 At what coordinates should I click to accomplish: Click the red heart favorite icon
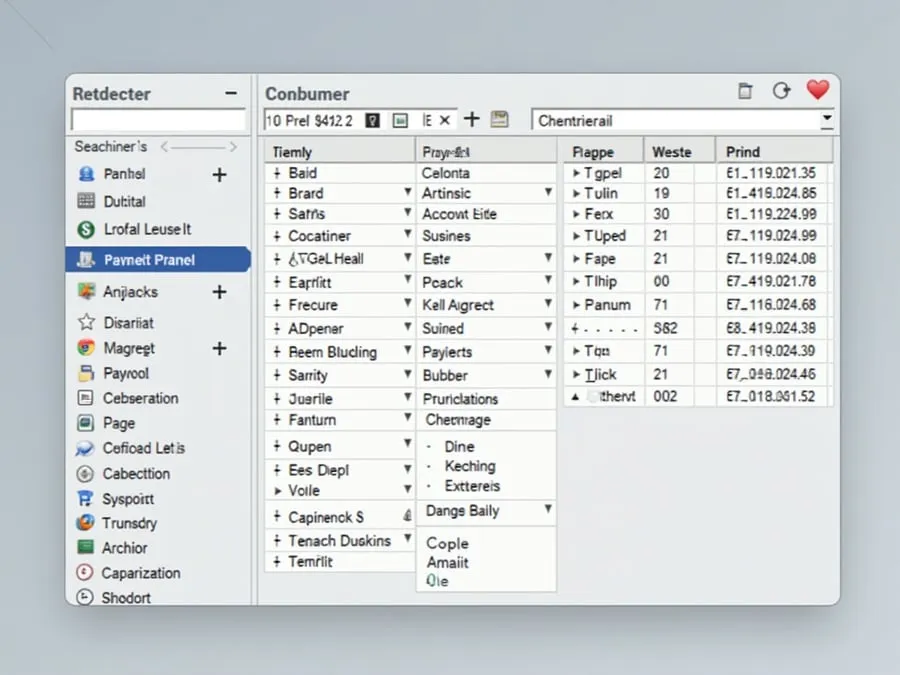(817, 90)
